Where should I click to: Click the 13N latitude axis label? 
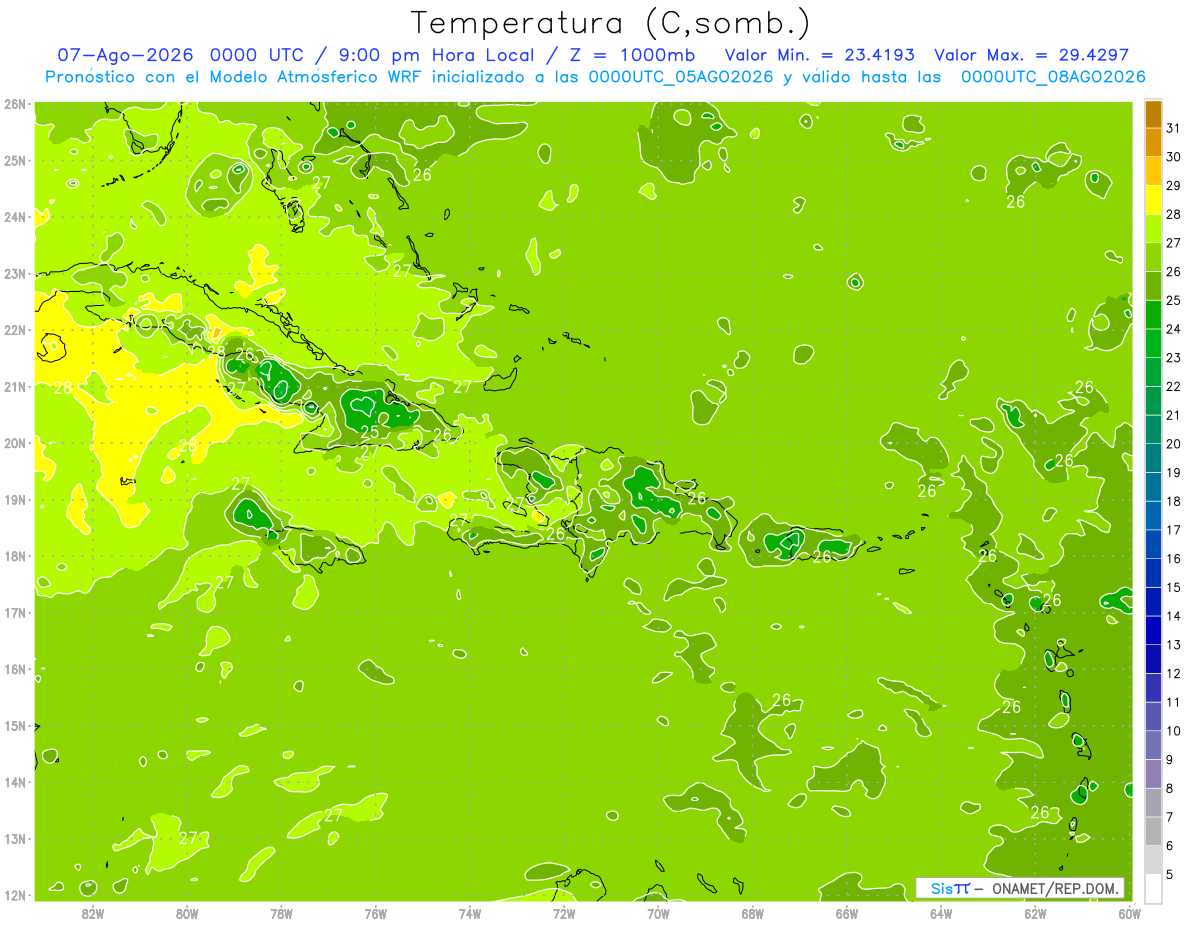[x=15, y=839]
